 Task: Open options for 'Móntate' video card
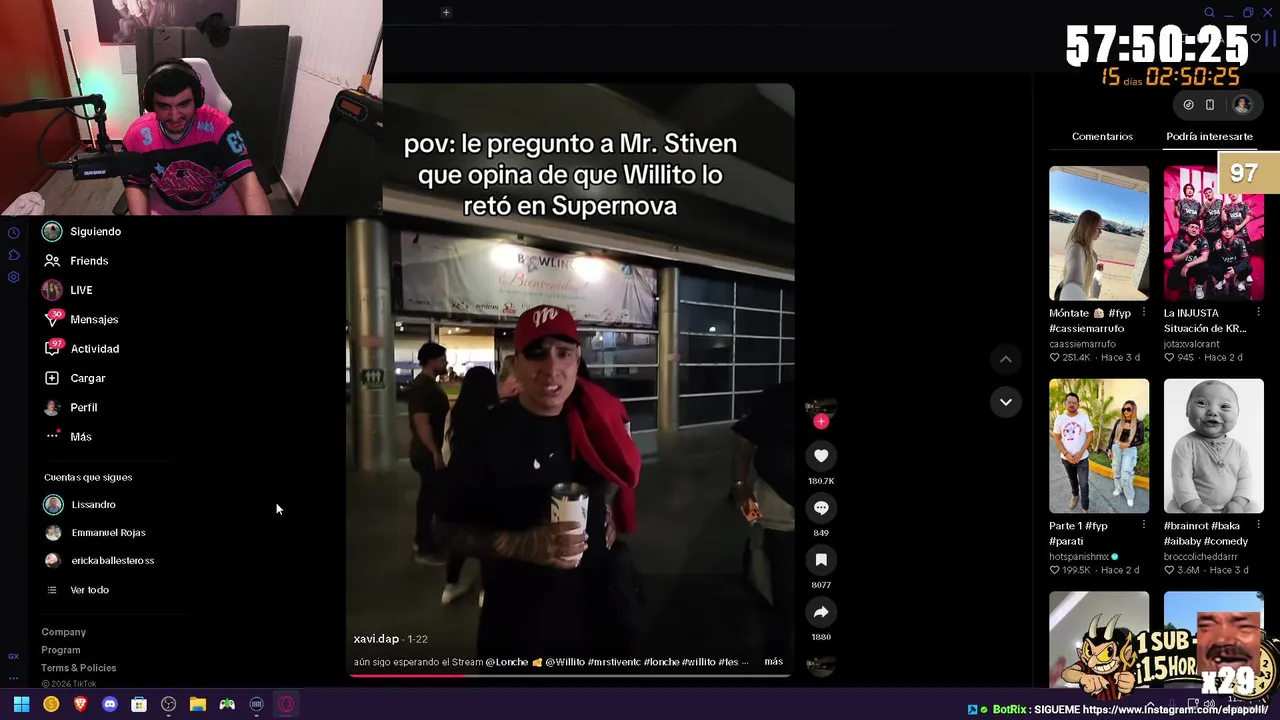tap(1143, 313)
